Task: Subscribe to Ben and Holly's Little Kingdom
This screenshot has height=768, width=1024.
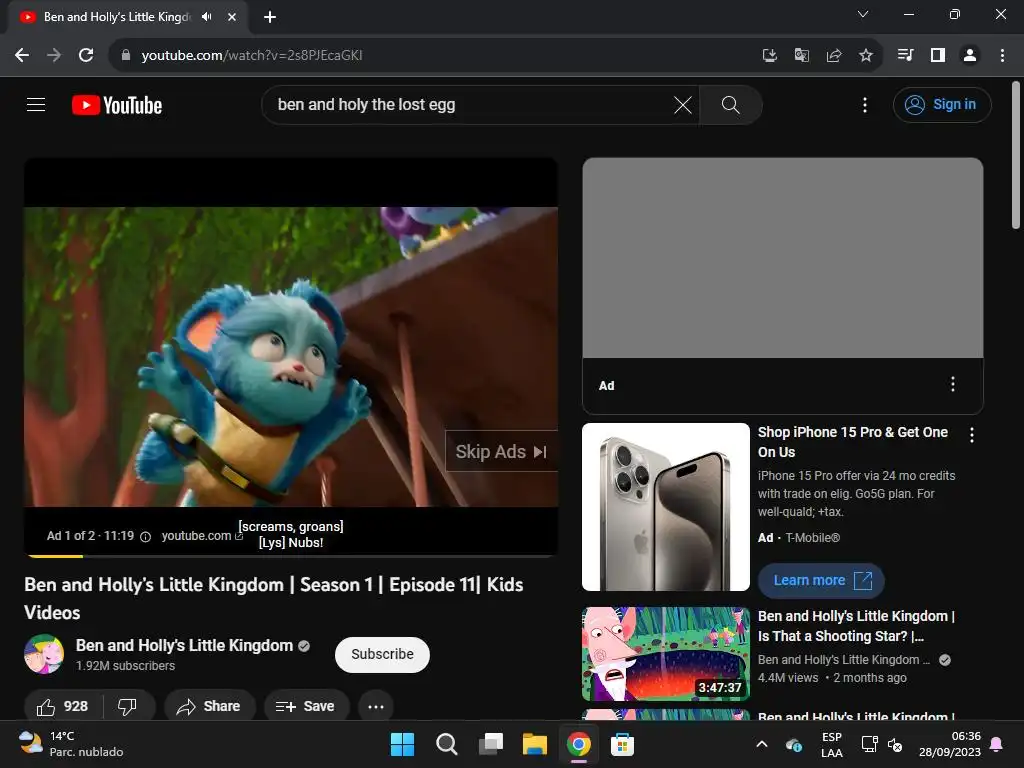Action: tap(382, 654)
